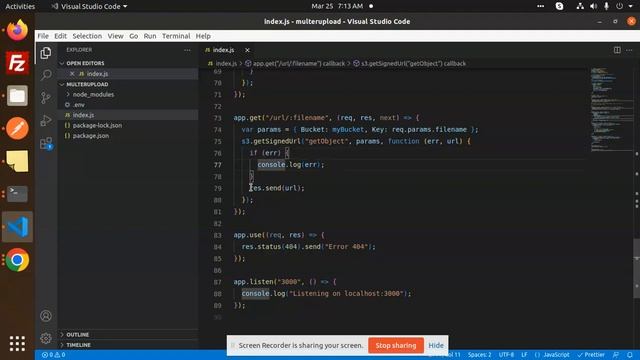Show Applications grid in dock
The image size is (640, 360).
tap(17, 343)
